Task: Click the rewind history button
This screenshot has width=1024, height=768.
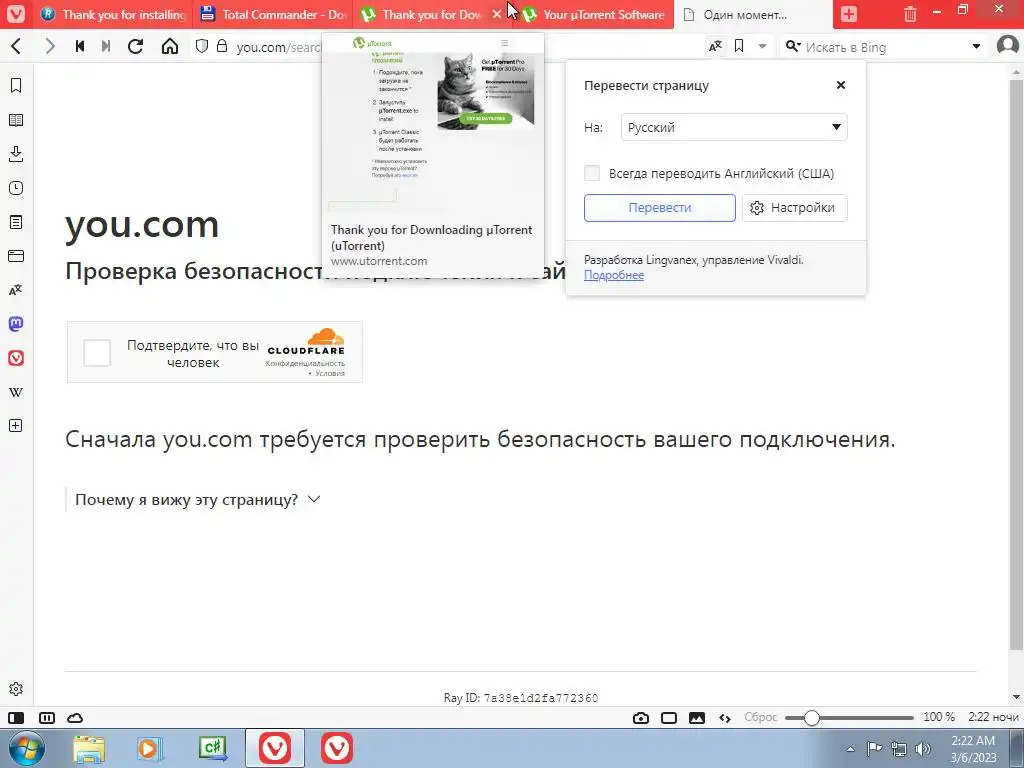Action: coord(80,46)
